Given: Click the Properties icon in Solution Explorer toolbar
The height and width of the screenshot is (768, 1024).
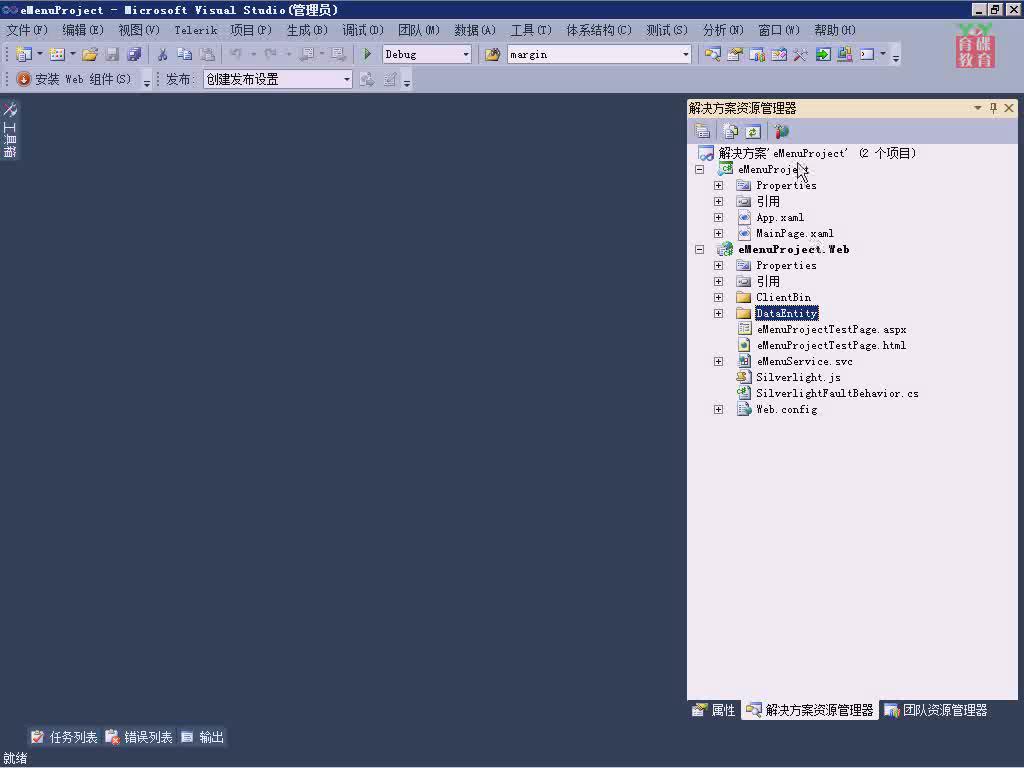Looking at the screenshot, I should pyautogui.click(x=702, y=131).
